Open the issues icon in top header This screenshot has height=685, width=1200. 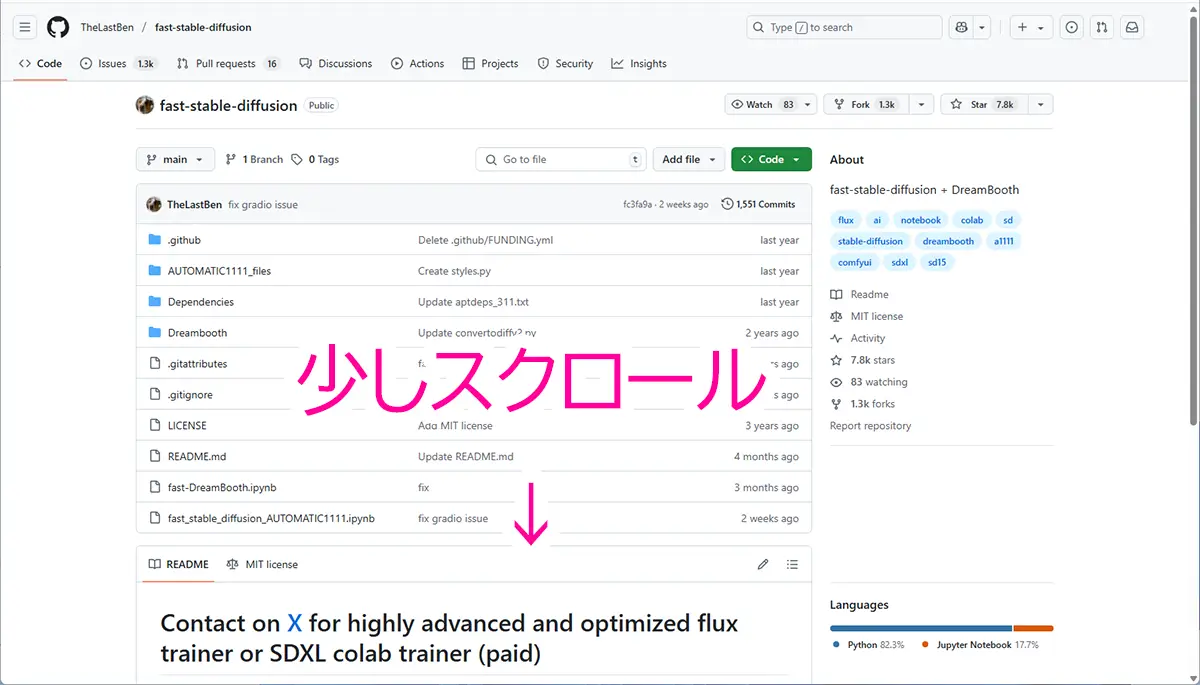(1072, 27)
